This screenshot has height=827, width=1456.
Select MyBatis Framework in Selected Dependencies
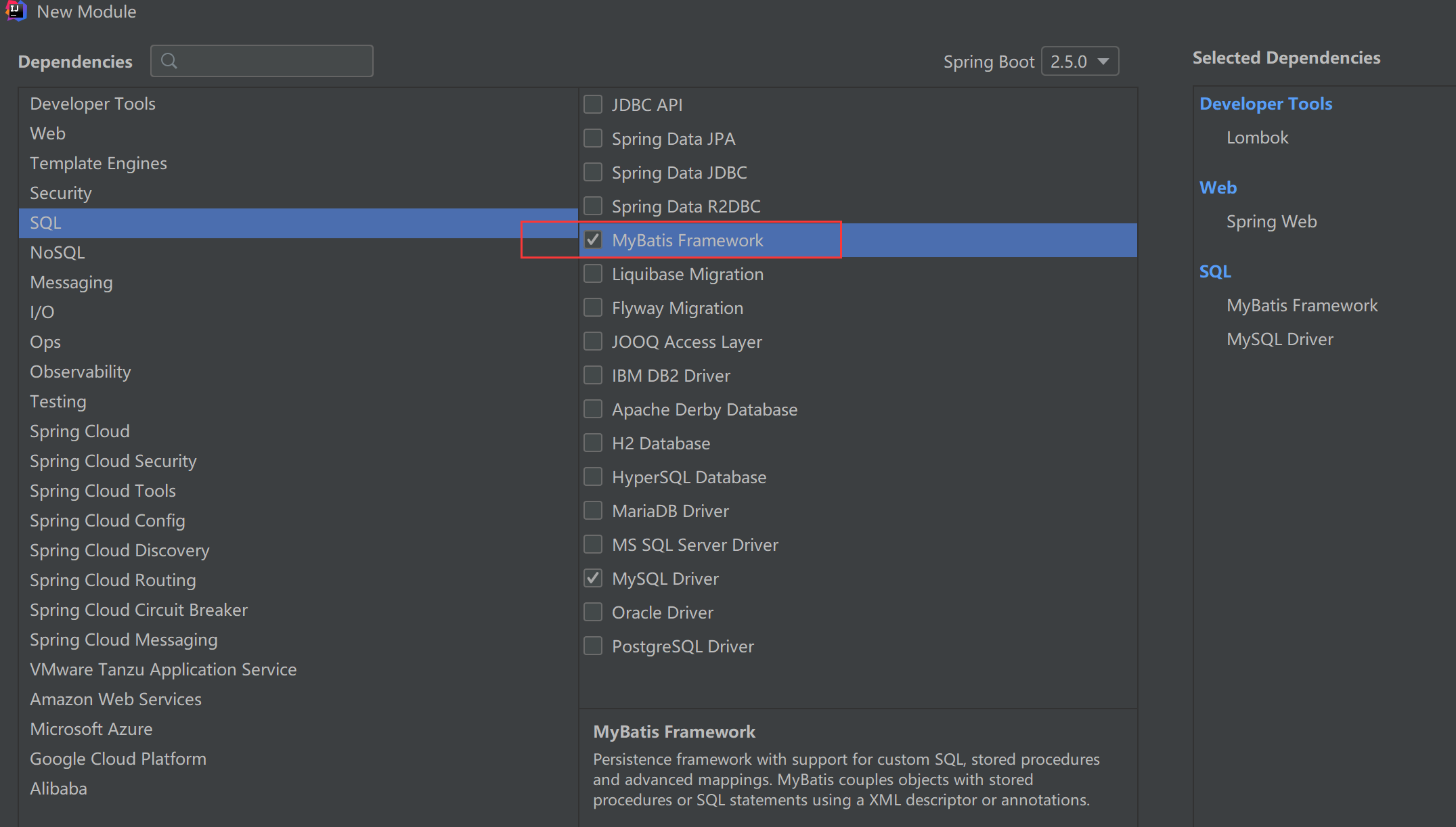(x=1302, y=305)
